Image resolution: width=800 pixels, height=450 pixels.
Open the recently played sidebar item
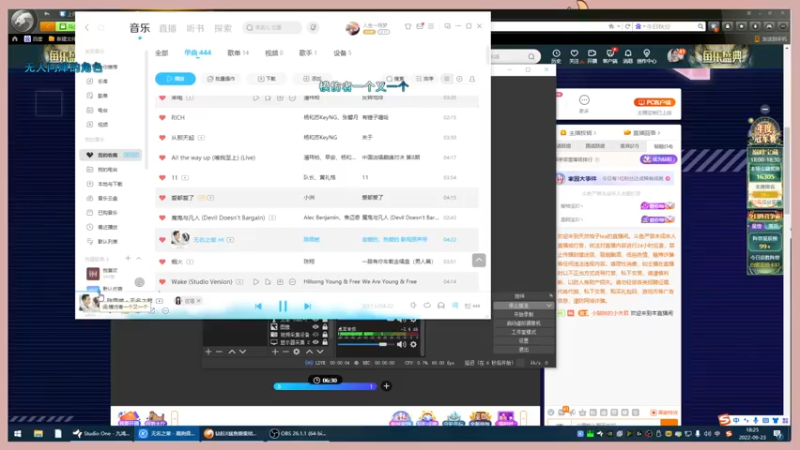click(x=102, y=227)
